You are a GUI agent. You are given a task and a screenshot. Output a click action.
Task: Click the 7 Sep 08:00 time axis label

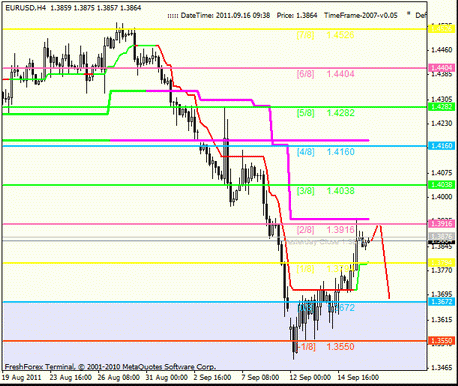click(x=260, y=378)
